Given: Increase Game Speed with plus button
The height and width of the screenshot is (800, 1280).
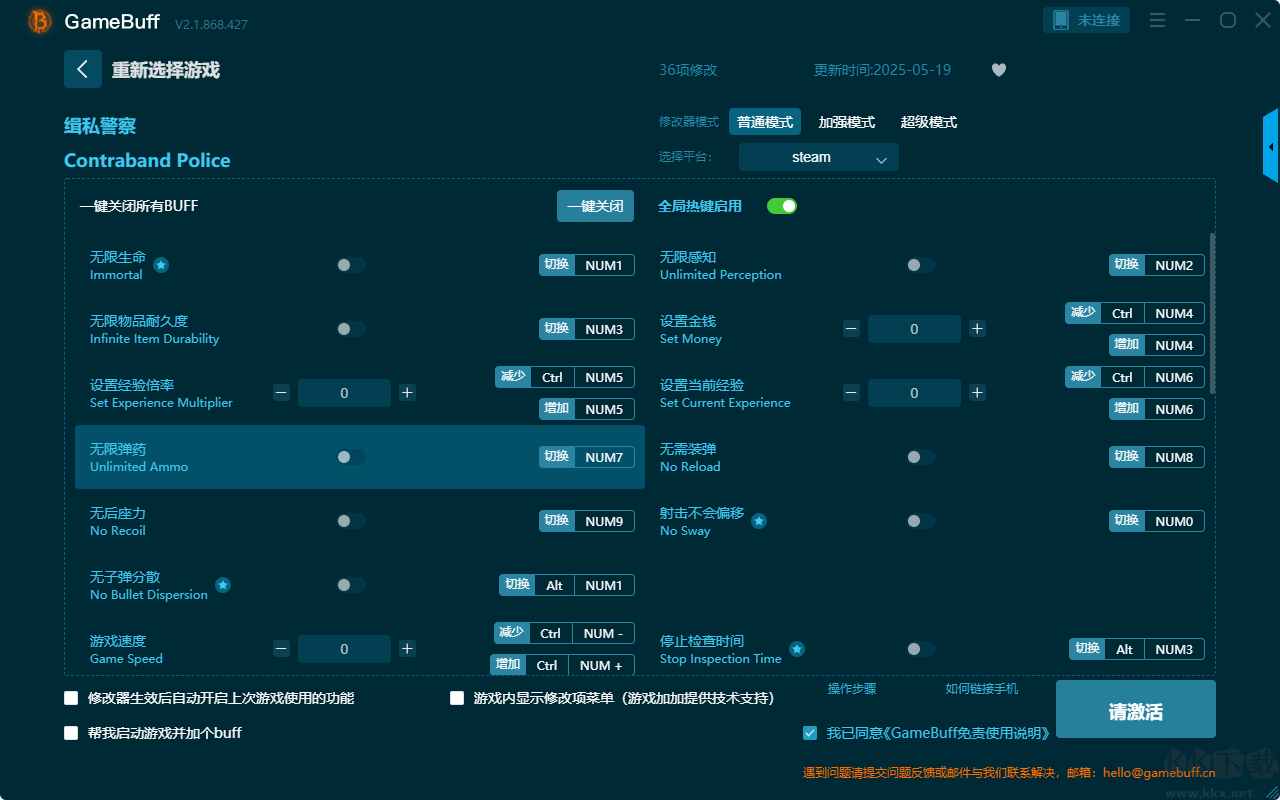Looking at the screenshot, I should [x=407, y=649].
